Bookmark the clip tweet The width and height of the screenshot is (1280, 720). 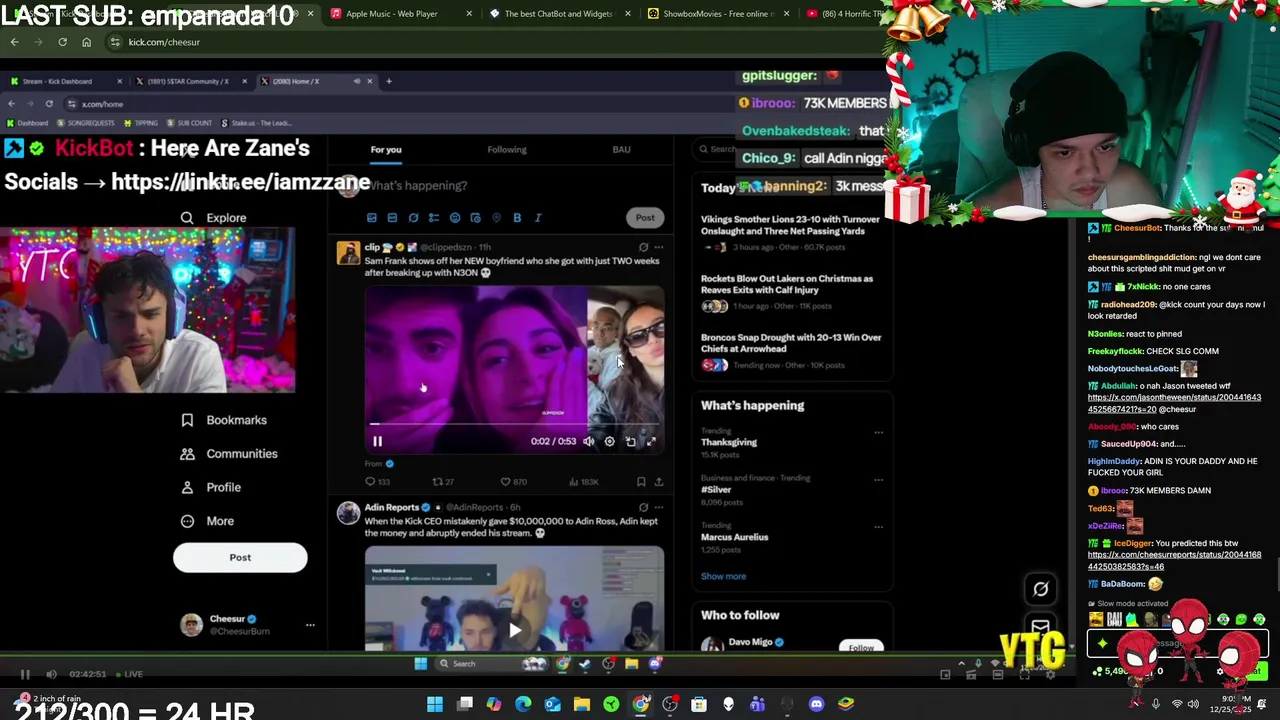[x=641, y=482]
